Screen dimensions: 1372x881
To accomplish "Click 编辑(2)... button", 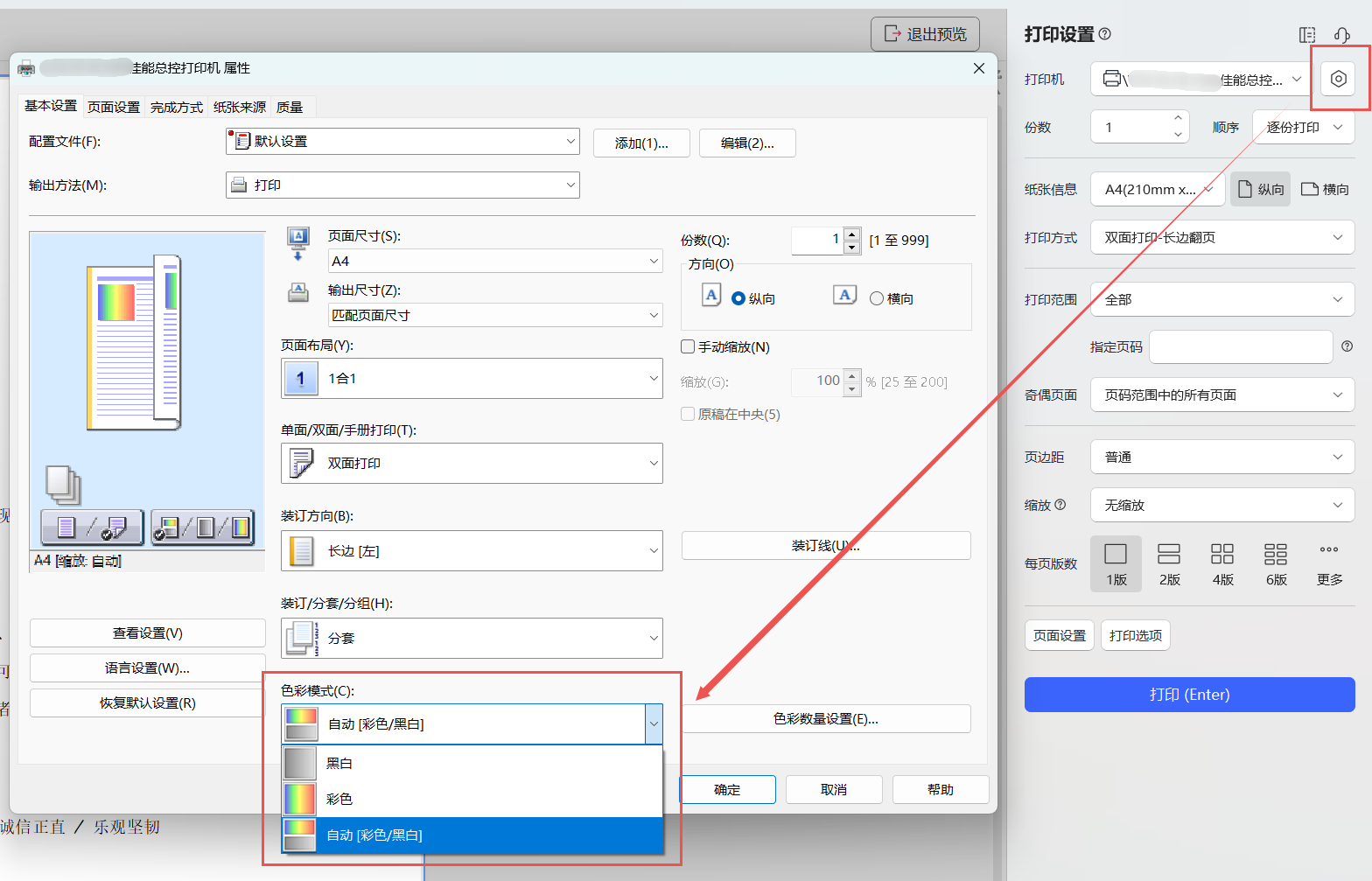I will click(x=747, y=143).
